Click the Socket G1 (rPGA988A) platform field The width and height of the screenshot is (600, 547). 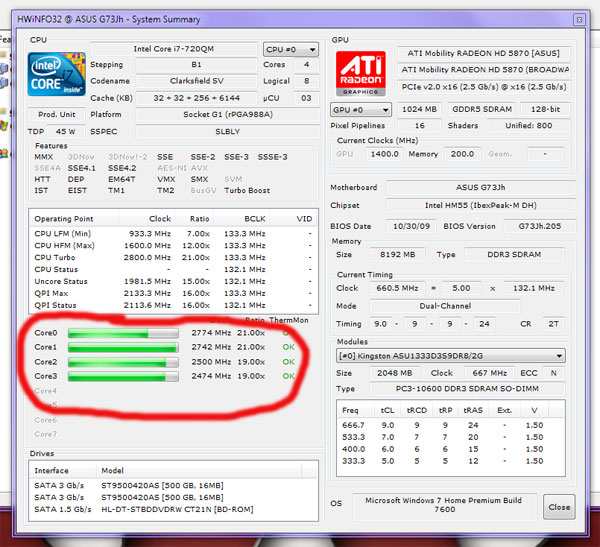[x=228, y=114]
